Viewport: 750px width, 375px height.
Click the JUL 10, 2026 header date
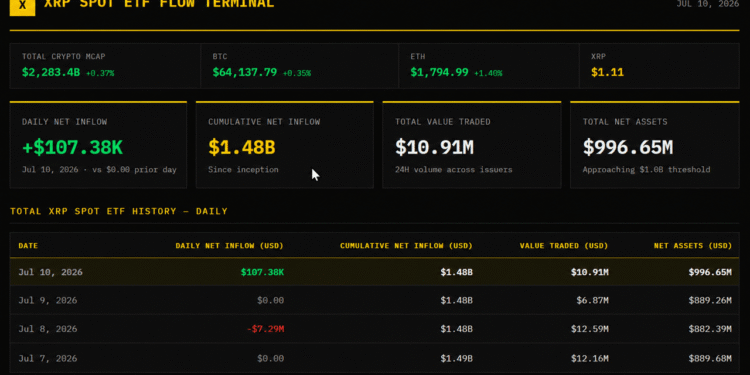[x=708, y=4]
